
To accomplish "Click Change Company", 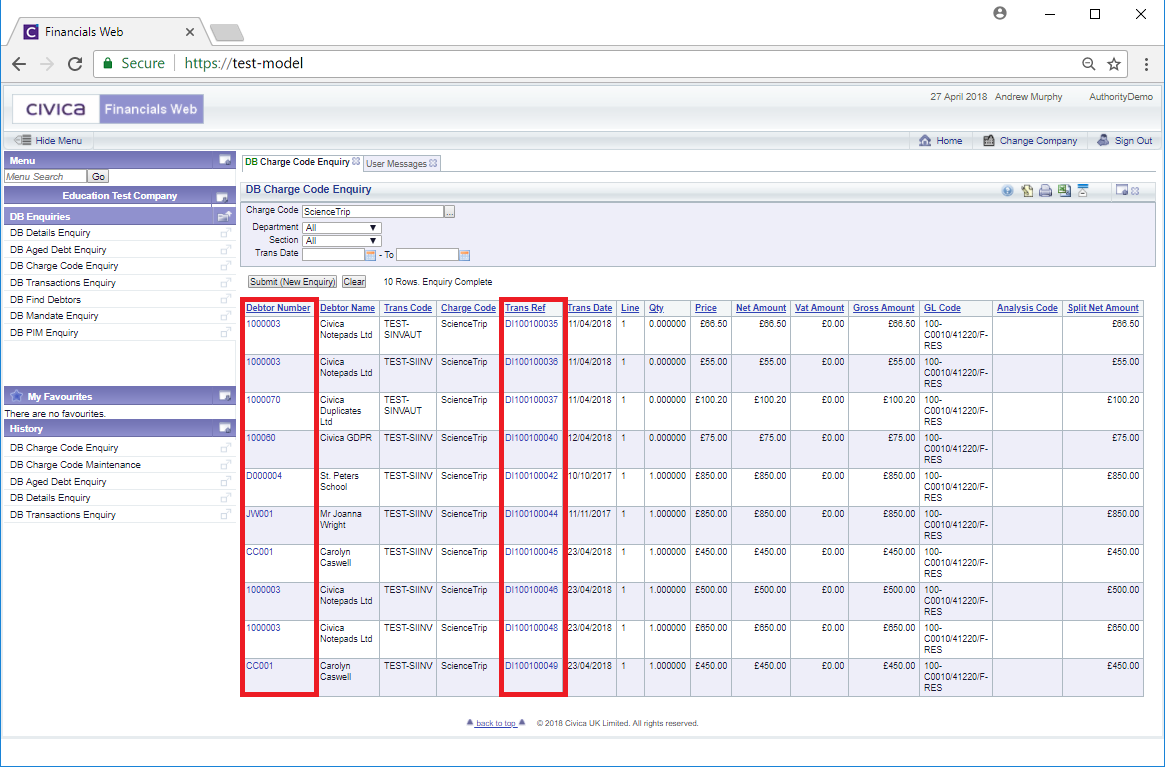I will pyautogui.click(x=1030, y=140).
